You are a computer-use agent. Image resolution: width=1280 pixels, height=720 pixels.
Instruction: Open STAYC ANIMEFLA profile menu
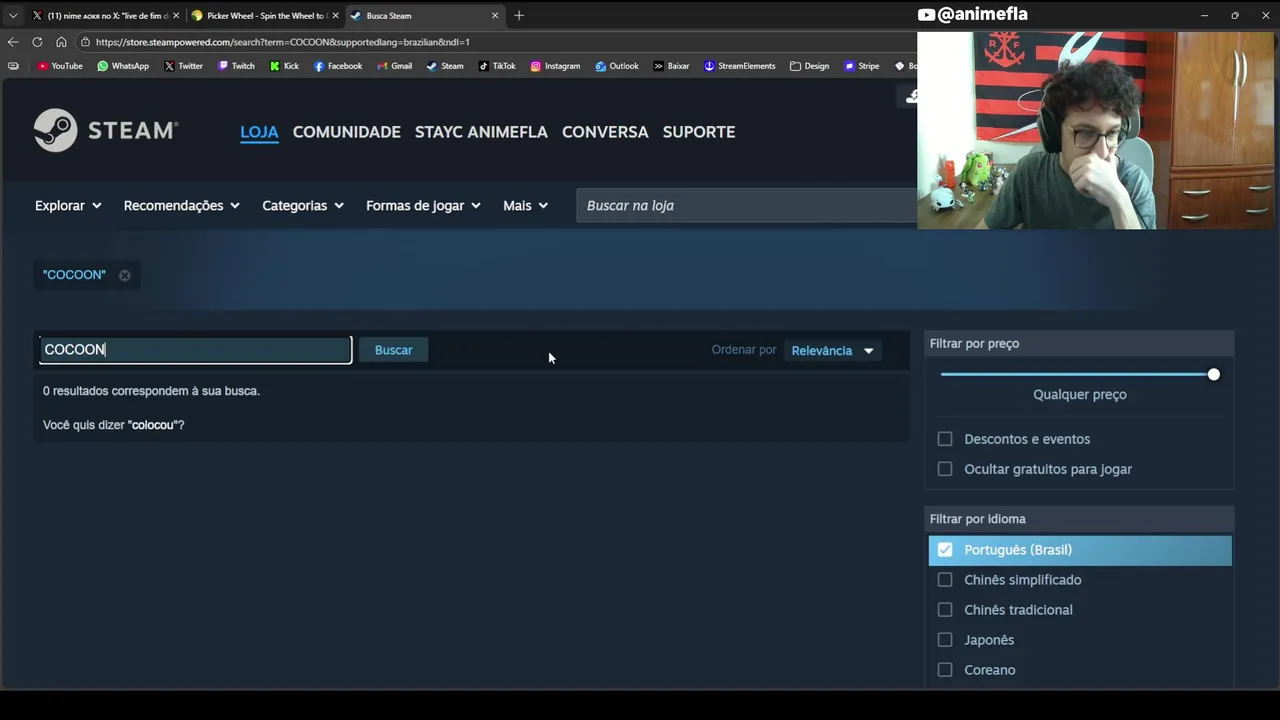tap(481, 132)
